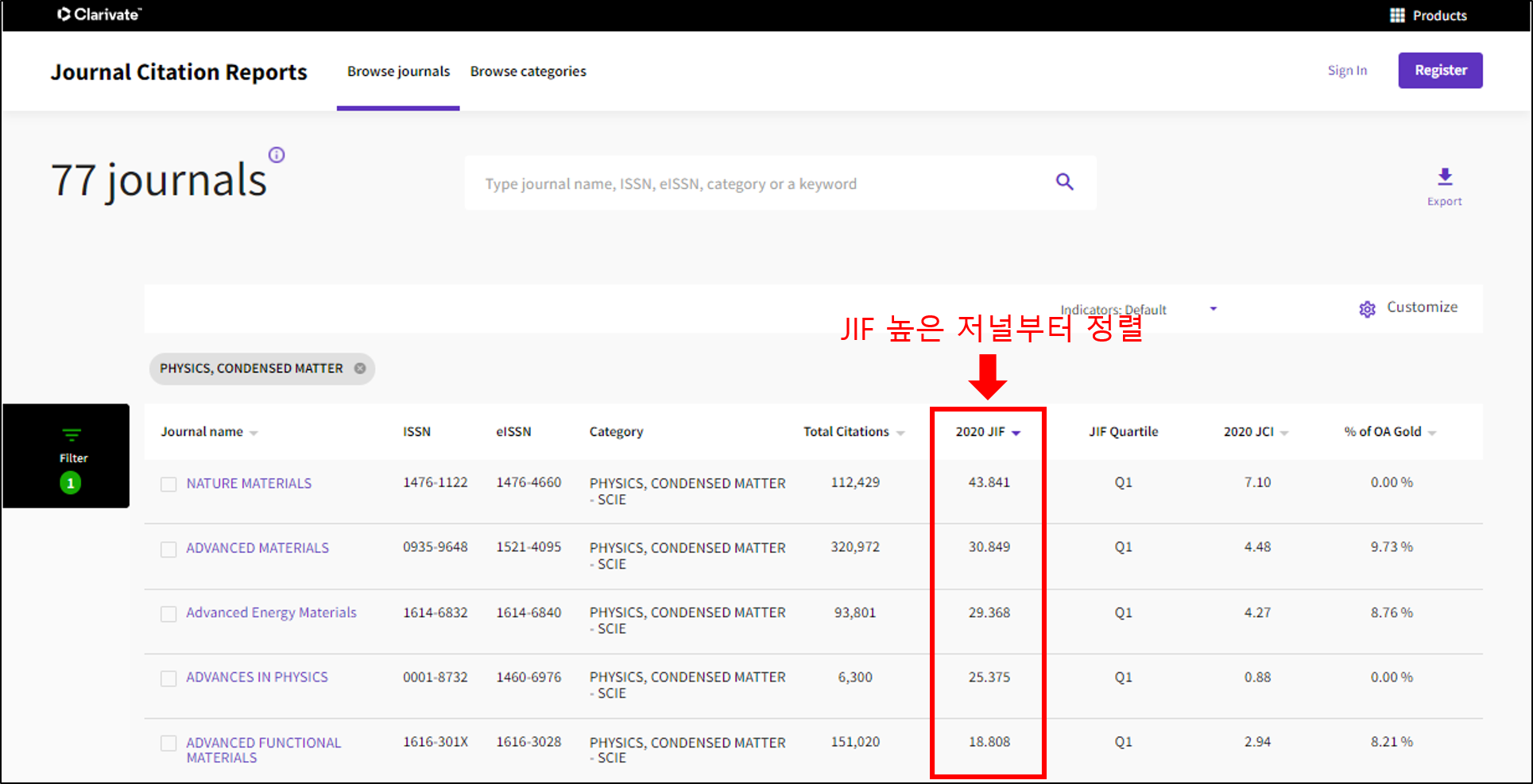Click the magnifying glass search icon
Viewport: 1533px width, 784px height.
(x=1064, y=182)
